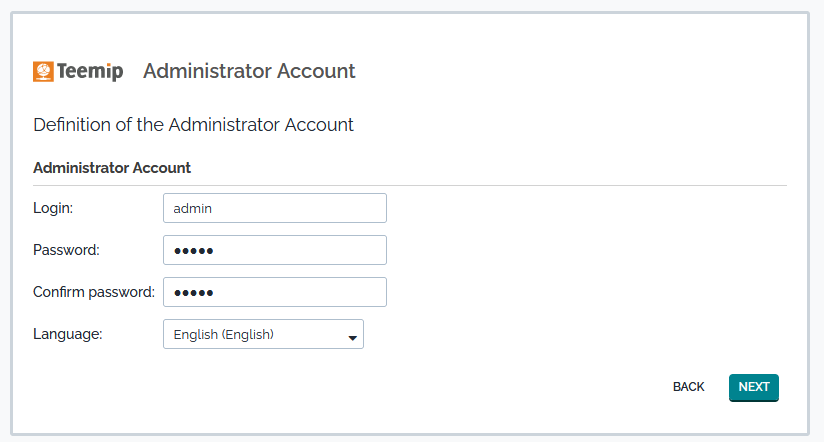Open the 'English (English)' language dropdown

[250, 334]
